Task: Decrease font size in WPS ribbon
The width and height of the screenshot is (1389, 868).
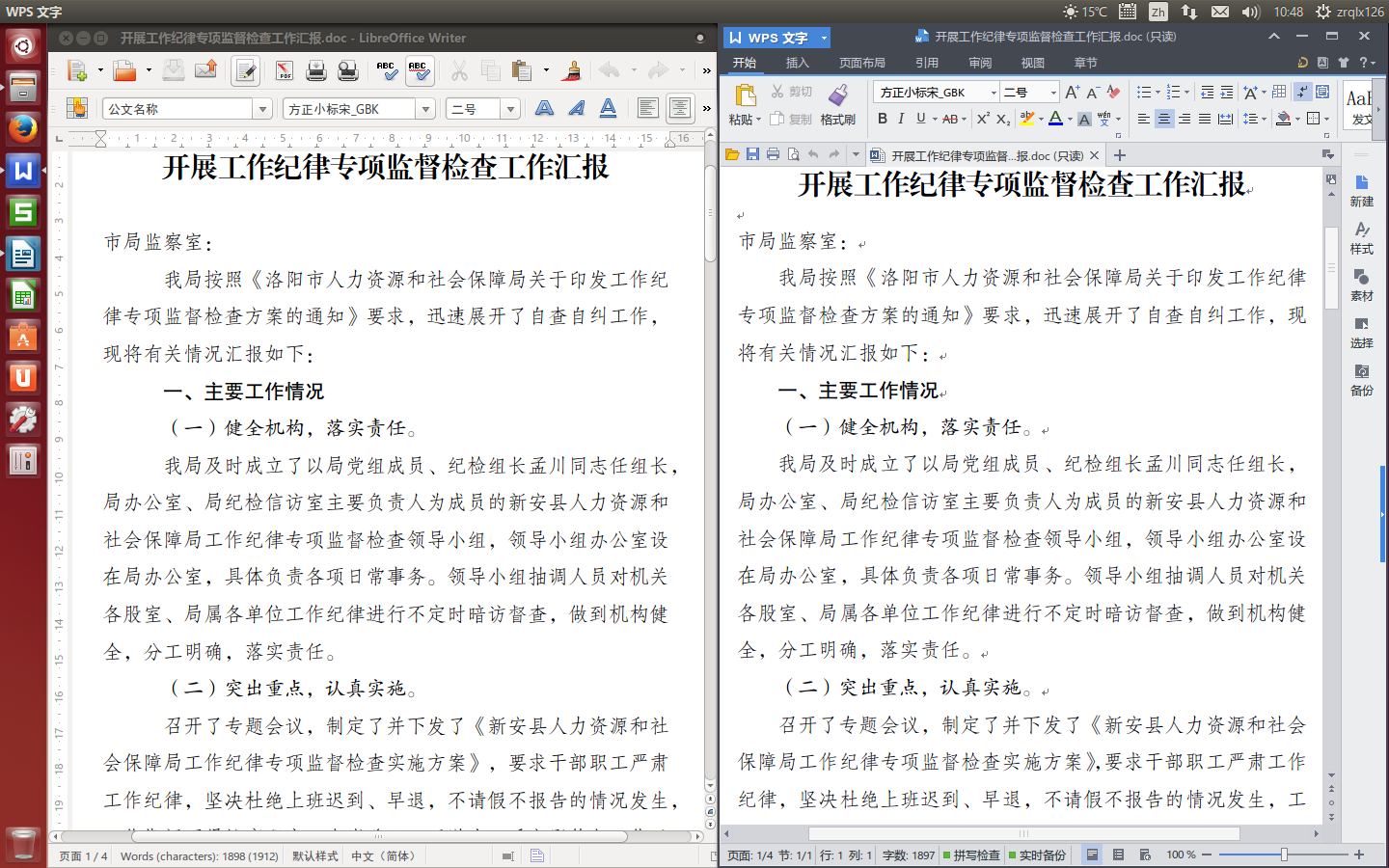Action: (x=1092, y=92)
